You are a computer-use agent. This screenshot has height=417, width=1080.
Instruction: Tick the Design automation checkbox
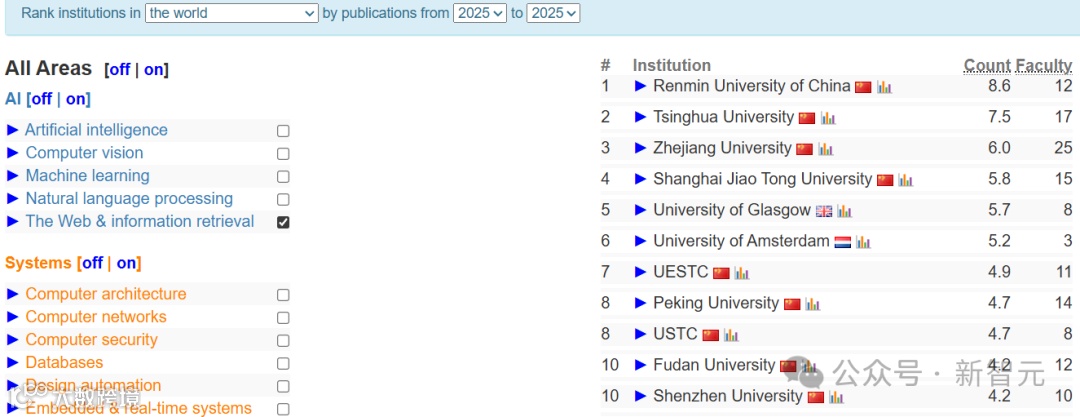click(283, 386)
